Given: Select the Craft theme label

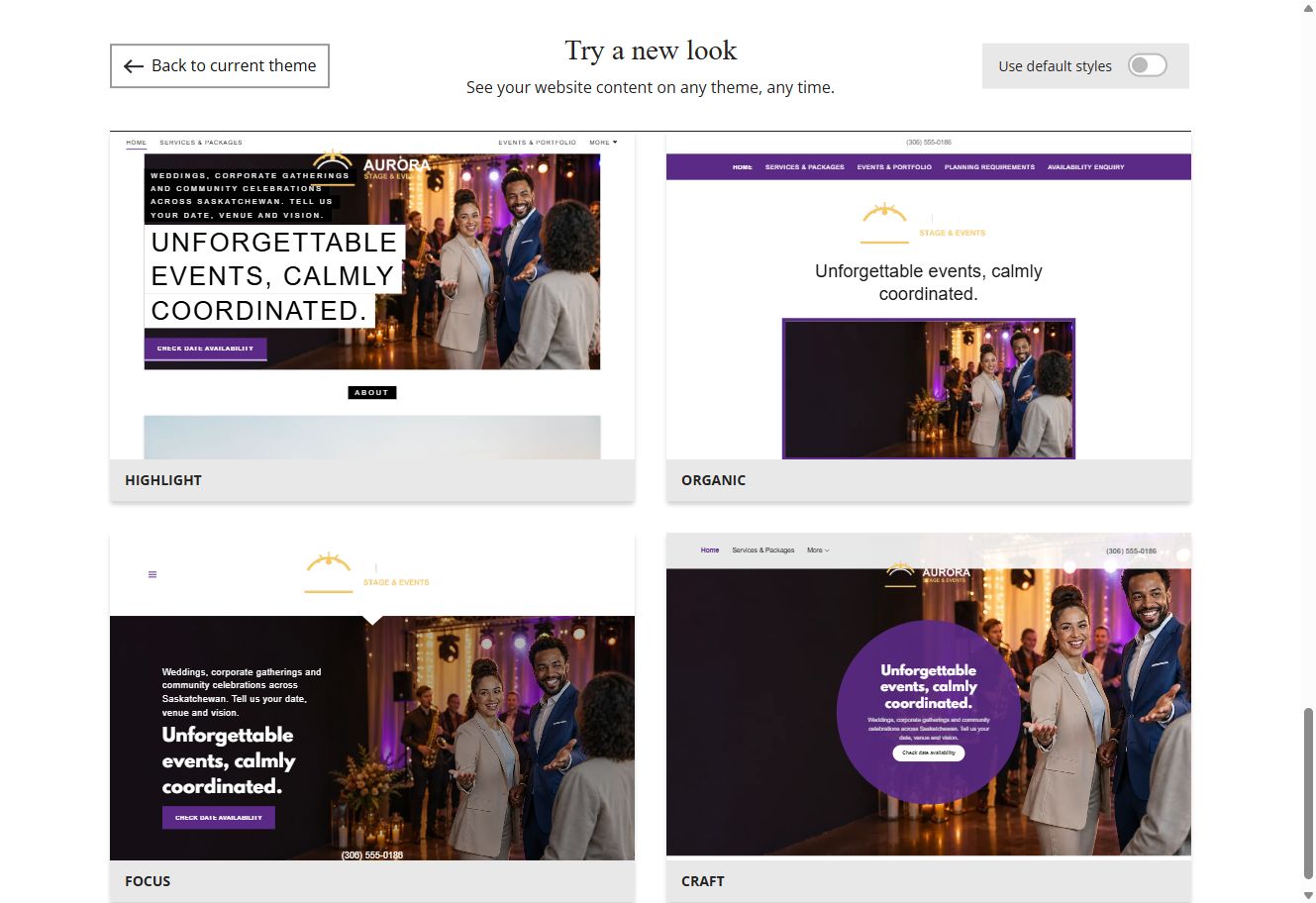Looking at the screenshot, I should pyautogui.click(x=703, y=881).
